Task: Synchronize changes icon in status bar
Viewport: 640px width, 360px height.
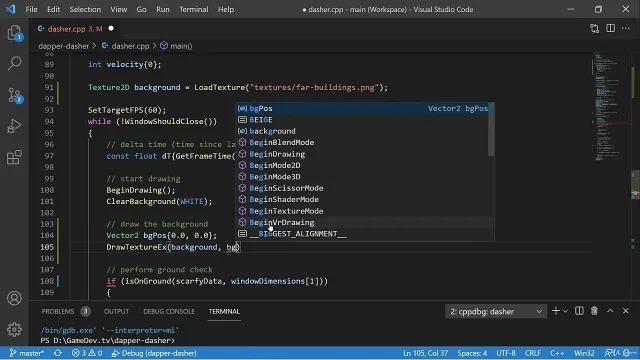Action: click(x=58, y=353)
